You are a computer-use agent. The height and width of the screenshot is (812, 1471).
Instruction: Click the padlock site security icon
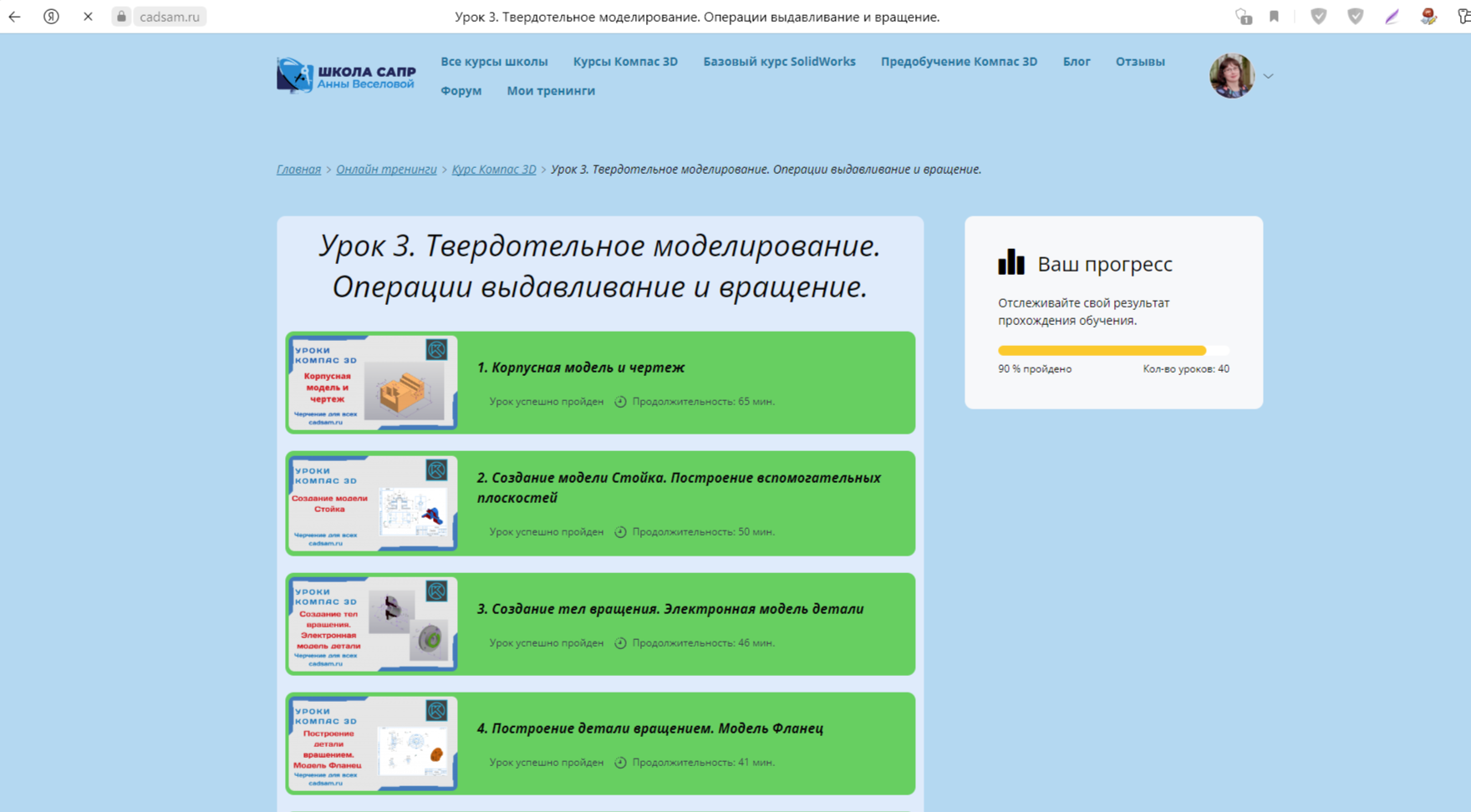point(121,17)
